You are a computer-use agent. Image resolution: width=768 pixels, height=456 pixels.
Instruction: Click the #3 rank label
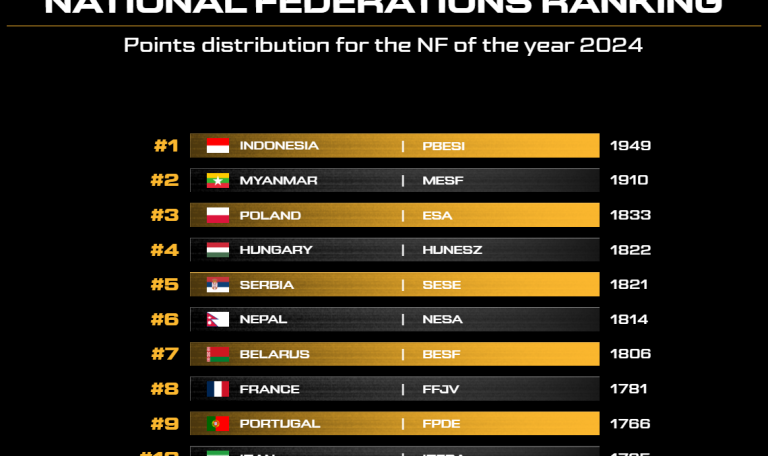pos(164,215)
